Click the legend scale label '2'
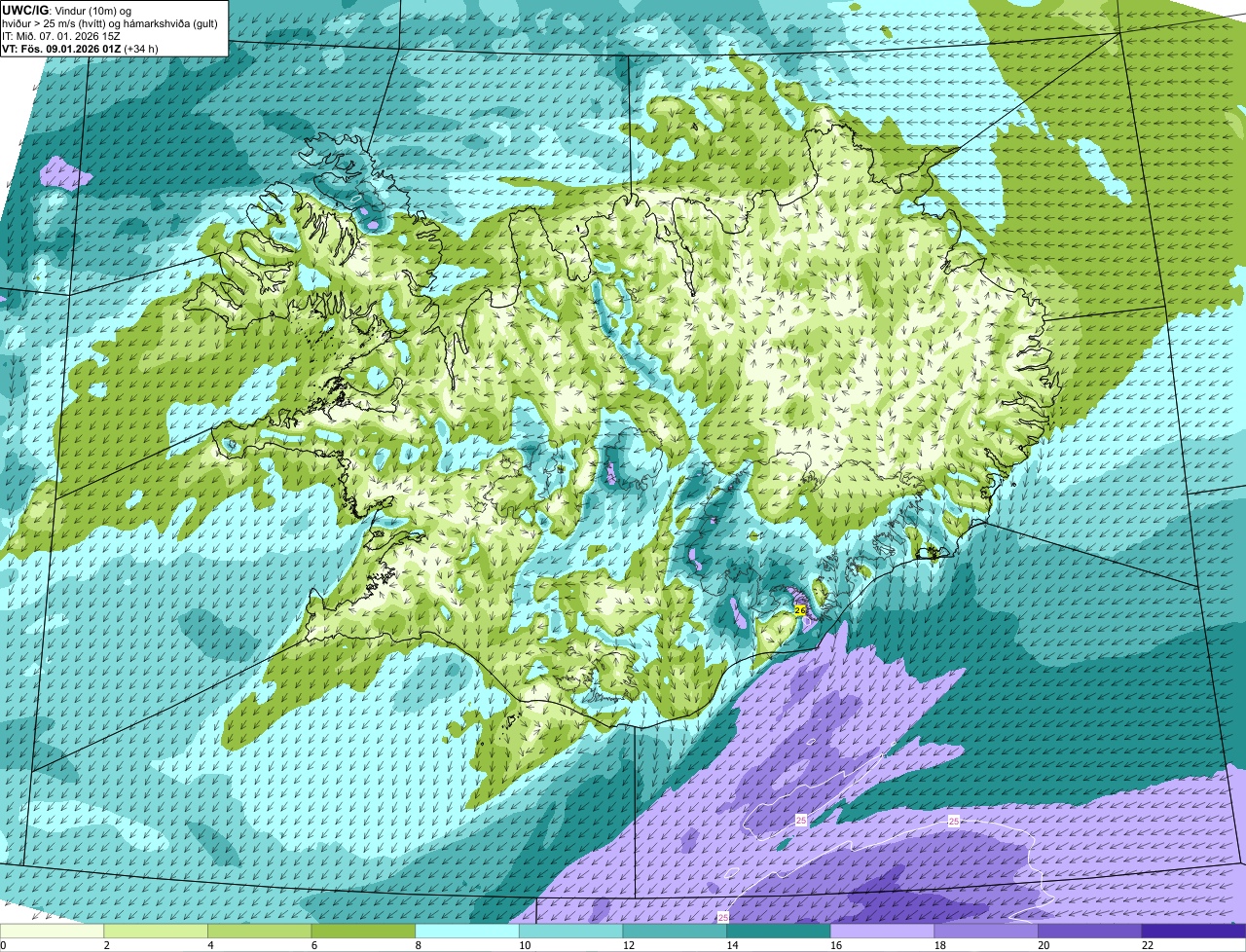This screenshot has height=952, width=1246. [106, 945]
